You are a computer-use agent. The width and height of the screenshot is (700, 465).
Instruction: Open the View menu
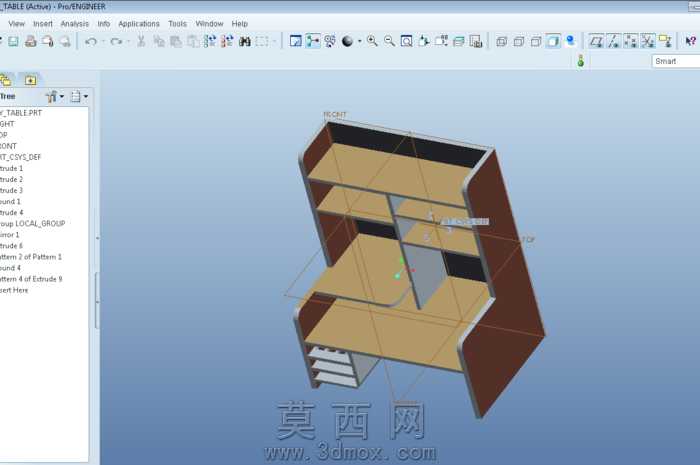(x=17, y=24)
